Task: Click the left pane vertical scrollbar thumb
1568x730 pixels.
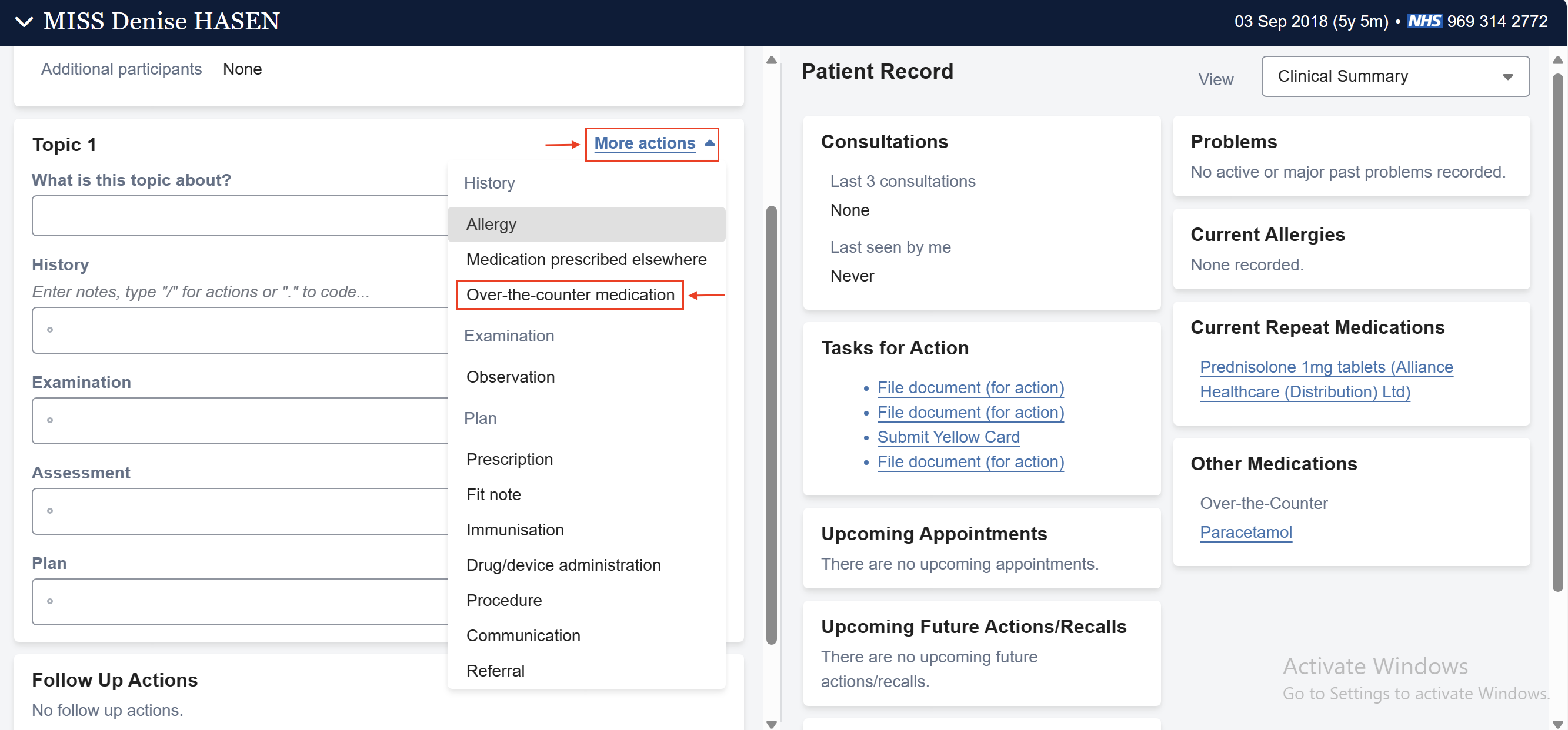Action: pos(771,424)
